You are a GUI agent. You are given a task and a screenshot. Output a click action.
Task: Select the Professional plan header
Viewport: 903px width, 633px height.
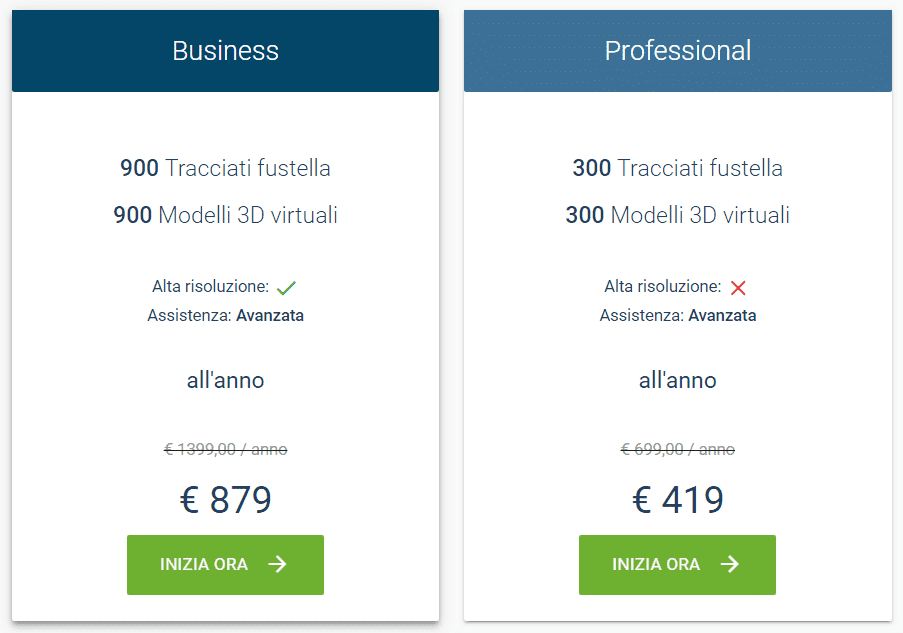pos(677,50)
